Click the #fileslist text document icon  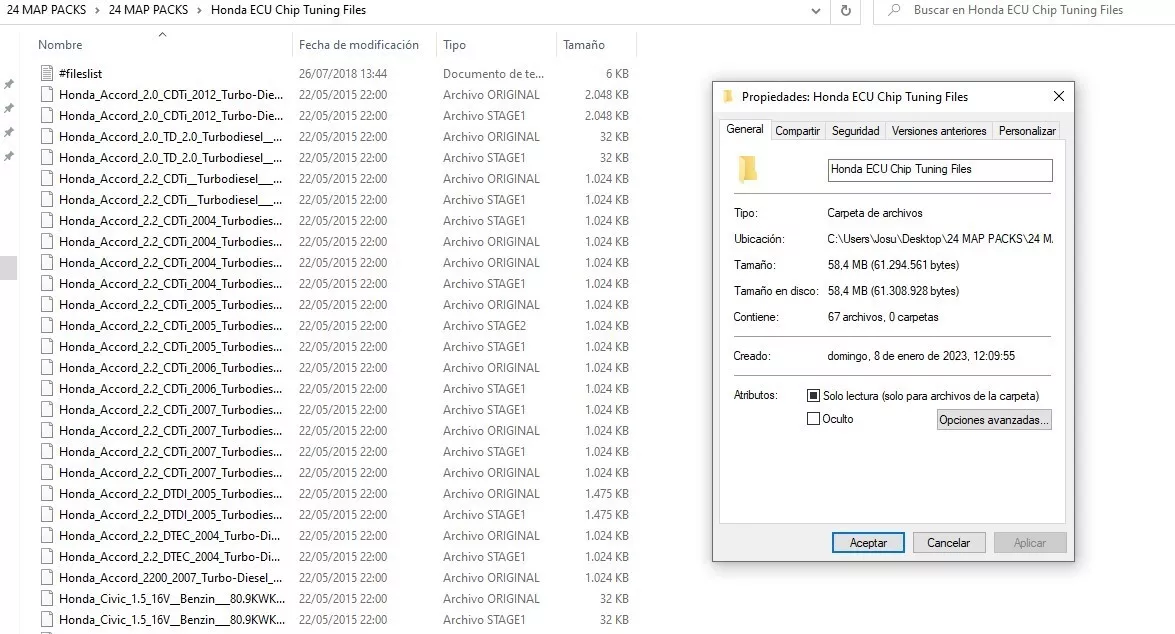(x=46, y=73)
